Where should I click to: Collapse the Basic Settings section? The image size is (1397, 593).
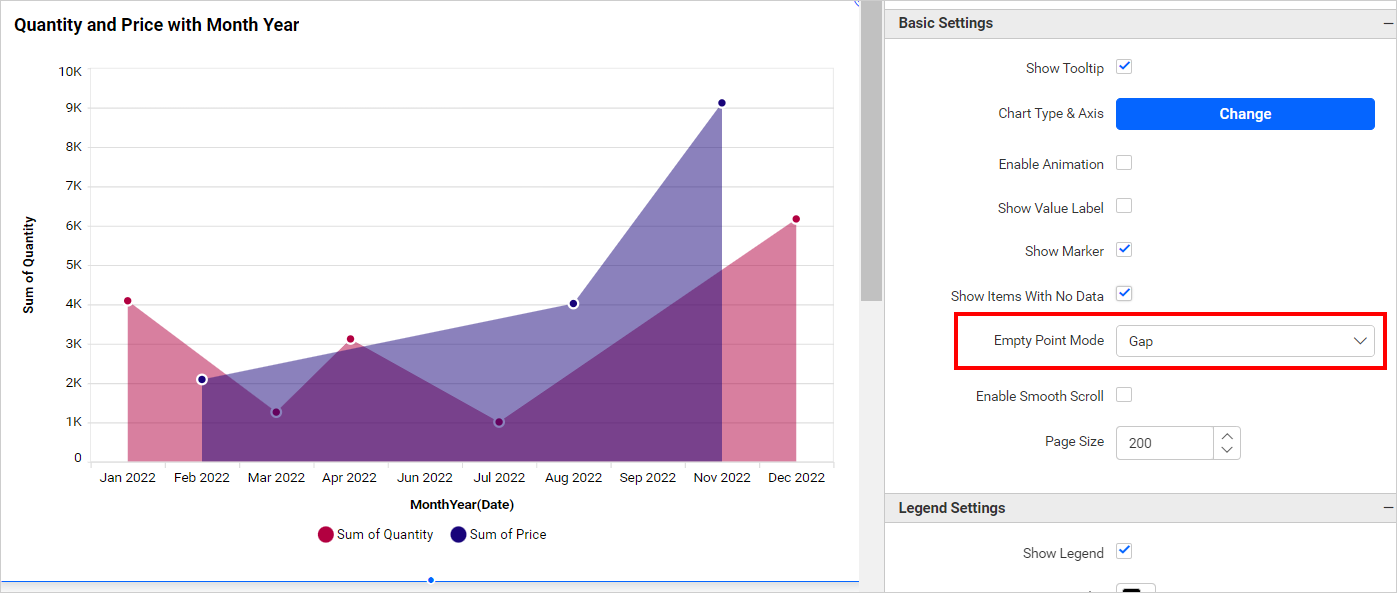[1388, 23]
